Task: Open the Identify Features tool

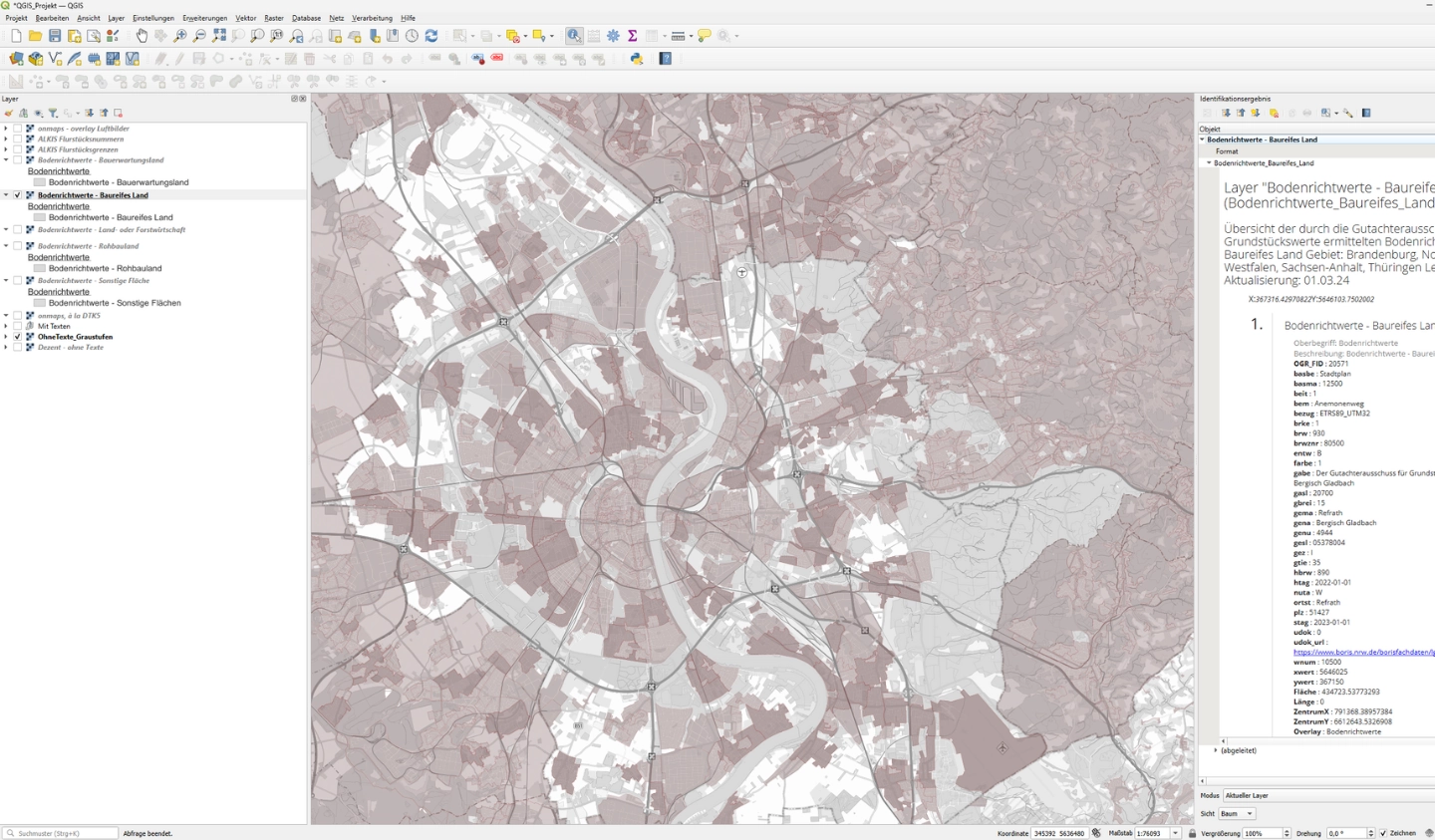Action: coord(574,36)
